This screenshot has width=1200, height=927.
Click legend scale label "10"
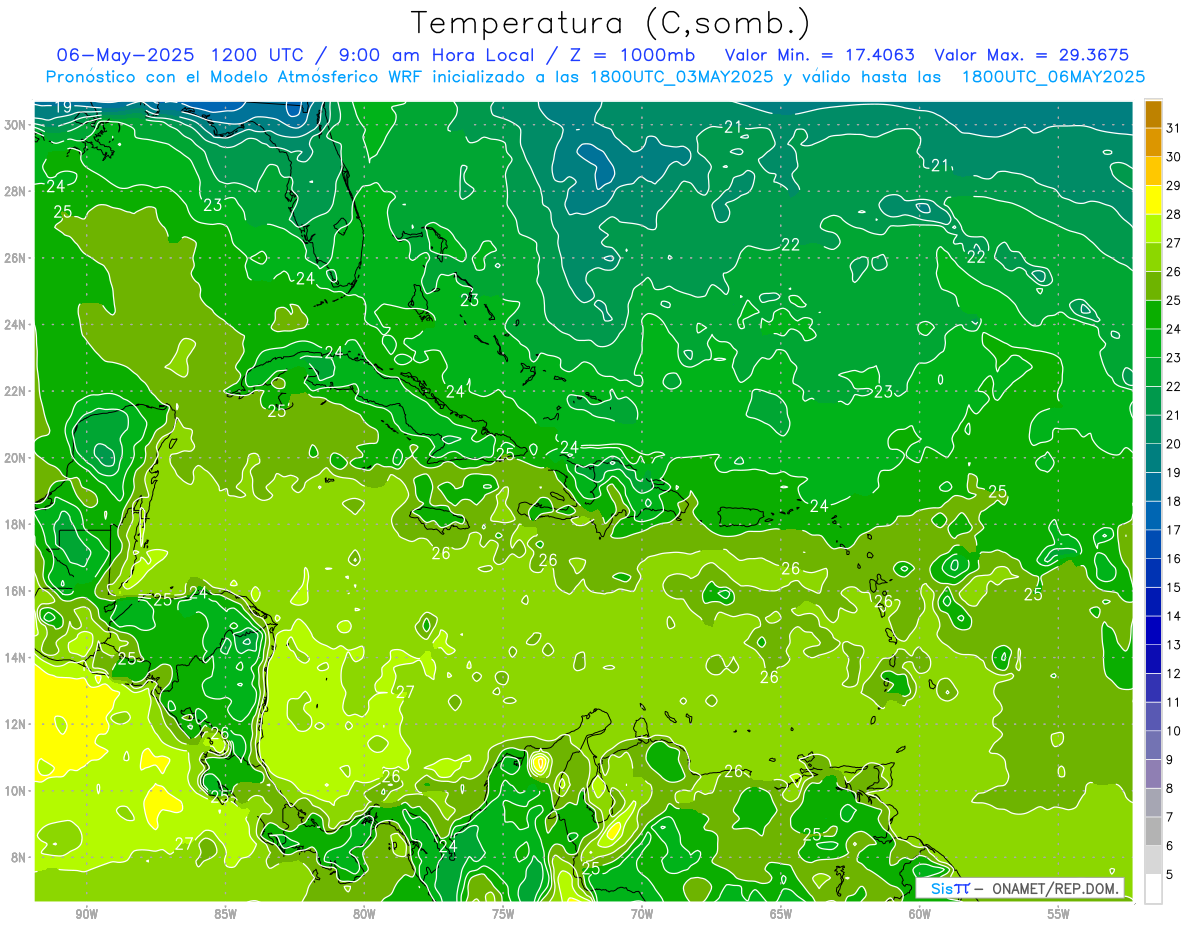click(1174, 731)
